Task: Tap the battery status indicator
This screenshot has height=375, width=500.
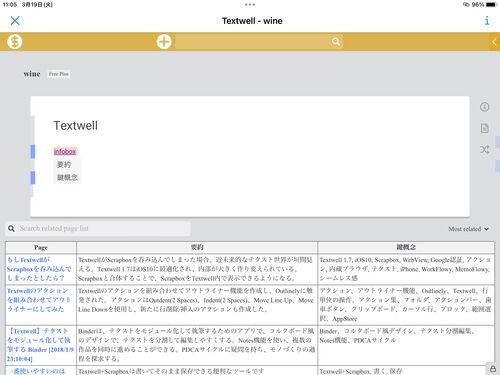Action: pos(492,5)
